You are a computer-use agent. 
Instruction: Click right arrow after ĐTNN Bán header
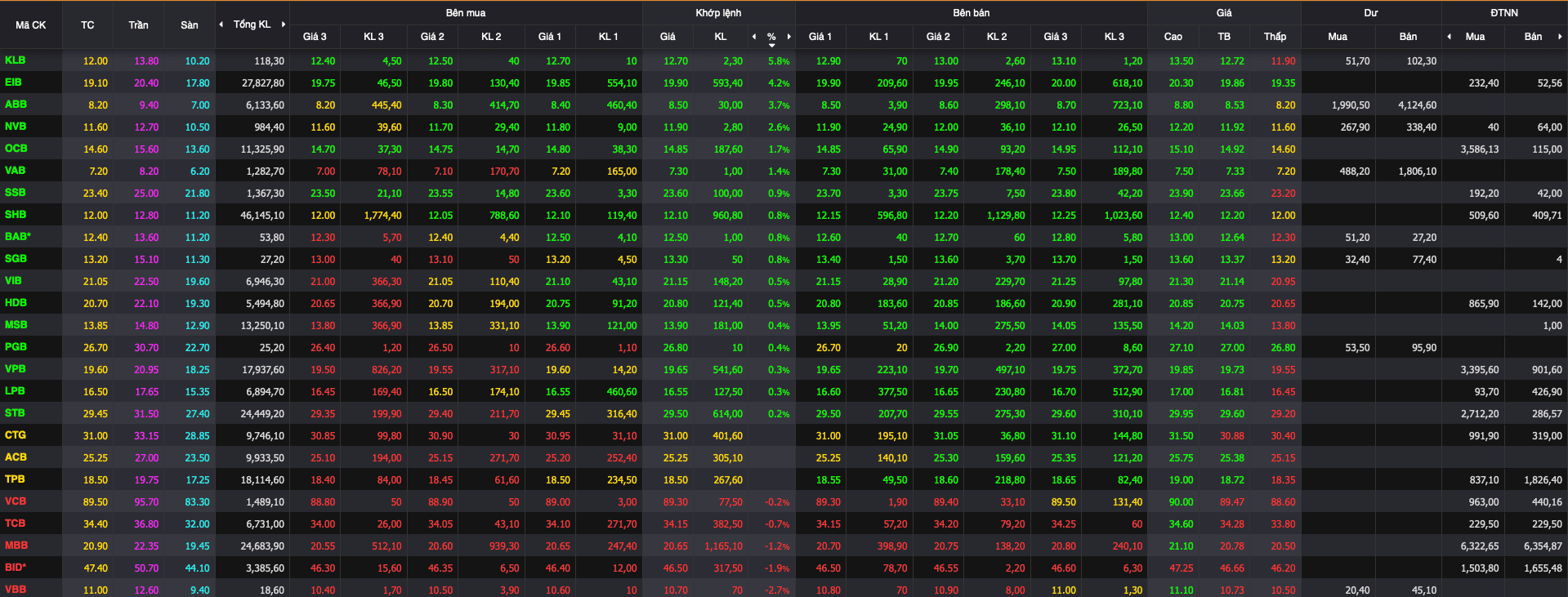[1560, 37]
